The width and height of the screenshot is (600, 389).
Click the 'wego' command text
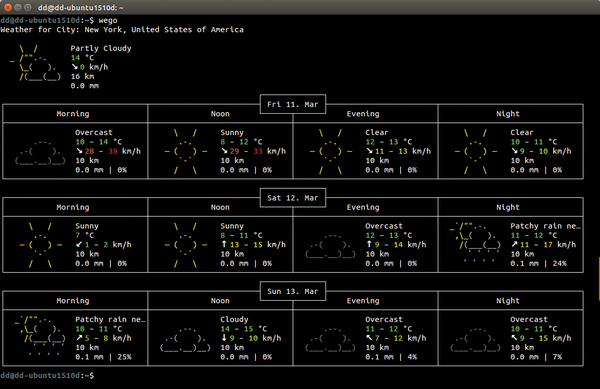click(108, 20)
